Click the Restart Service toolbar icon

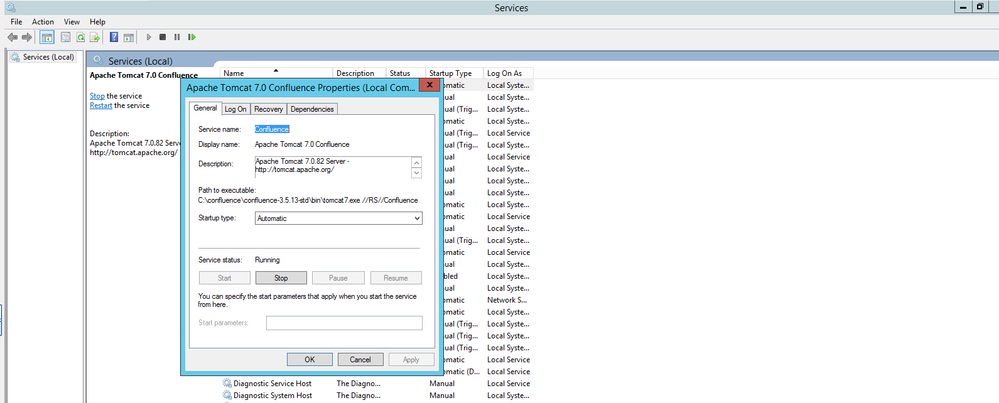tap(191, 38)
